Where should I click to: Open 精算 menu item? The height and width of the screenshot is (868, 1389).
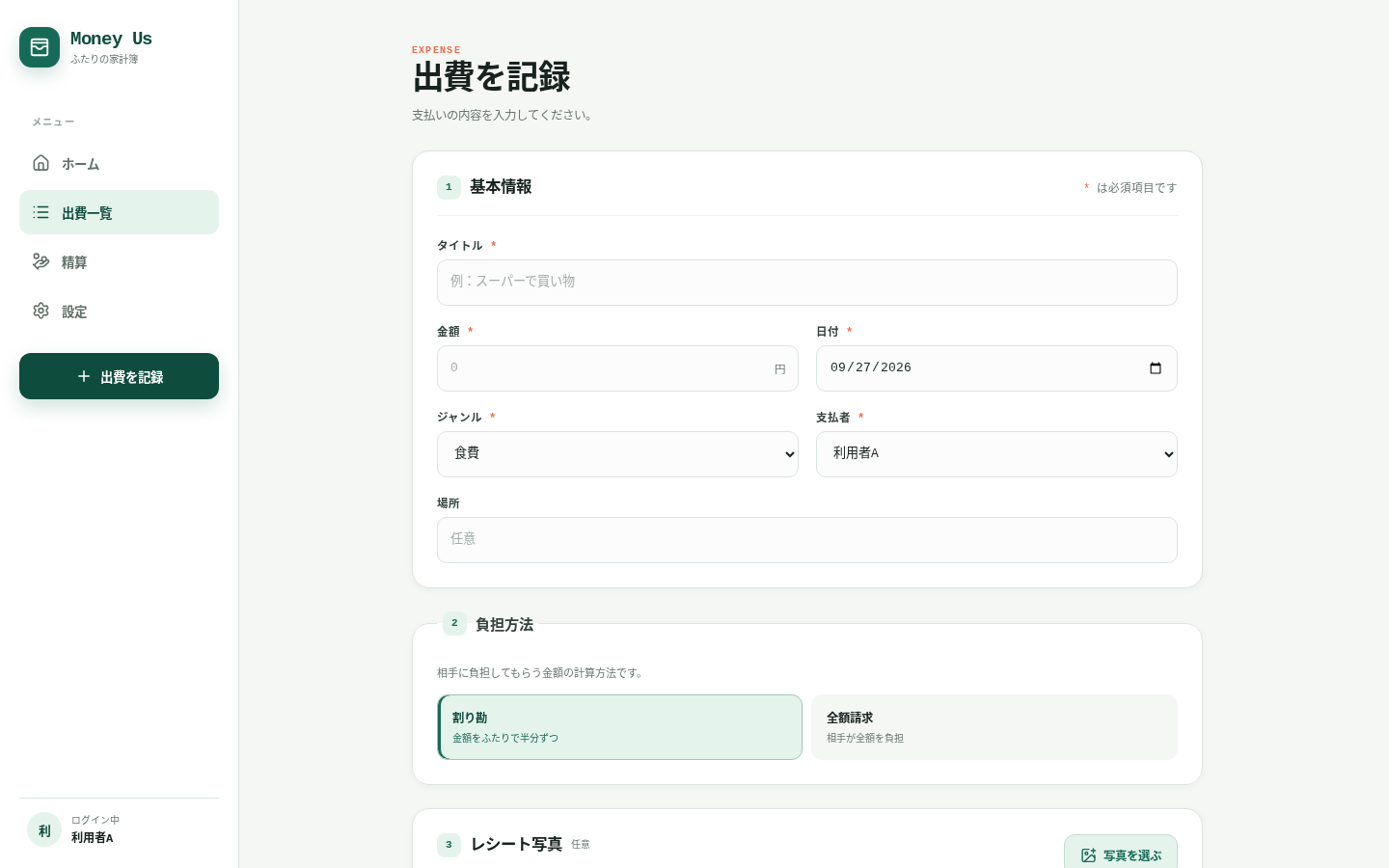[119, 261]
